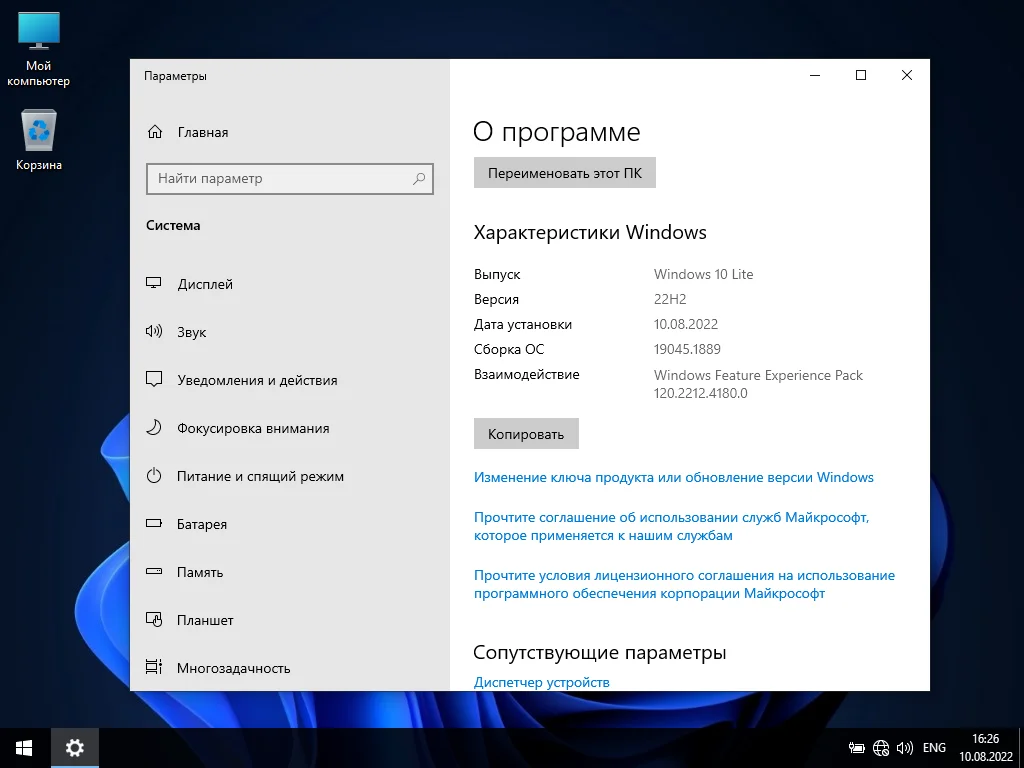Image resolution: width=1024 pixels, height=768 pixels.
Task: Click the Копировать button
Action: tap(526, 434)
